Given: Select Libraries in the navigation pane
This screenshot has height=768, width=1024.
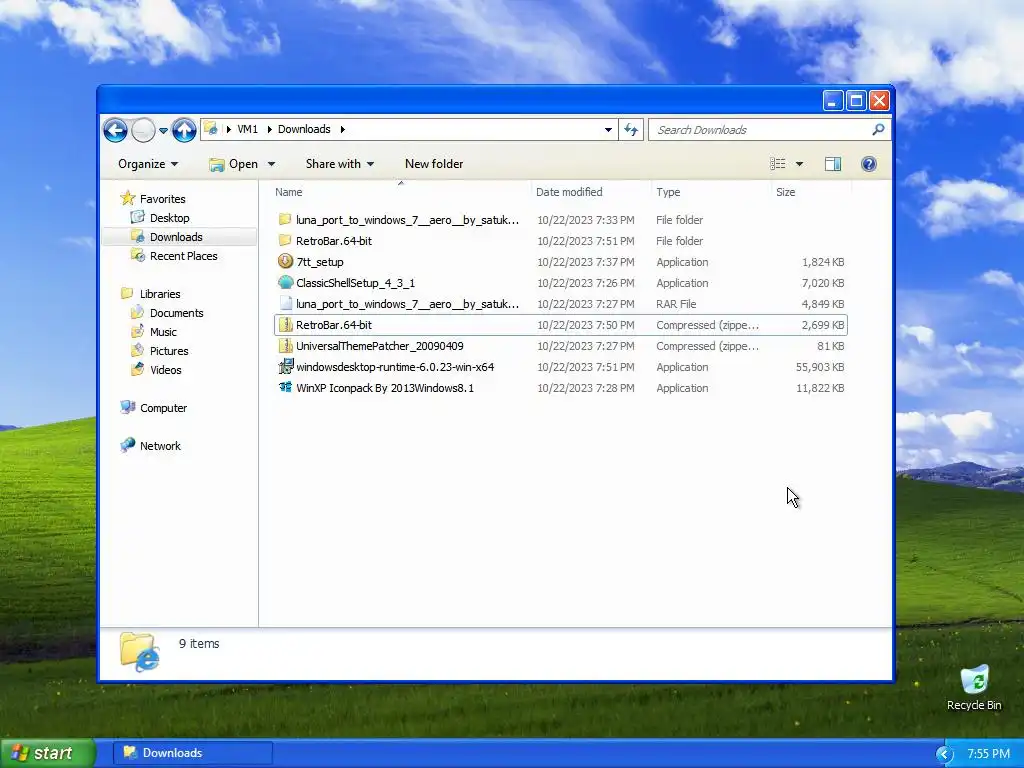Looking at the screenshot, I should 160,294.
